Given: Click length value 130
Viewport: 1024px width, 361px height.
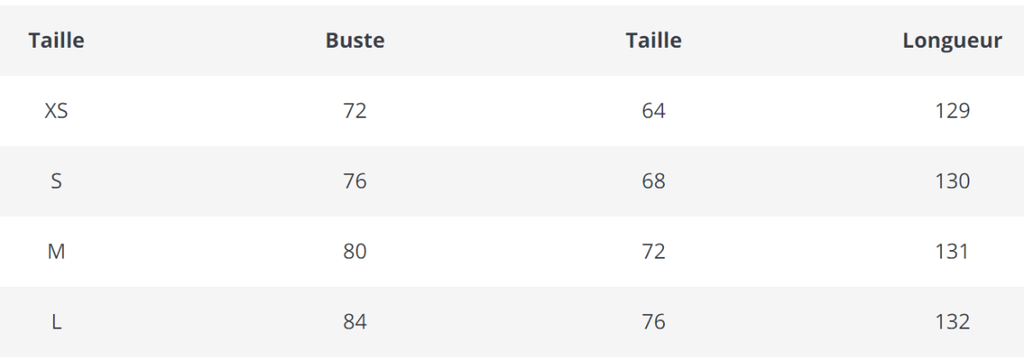Looking at the screenshot, I should click(x=952, y=181).
